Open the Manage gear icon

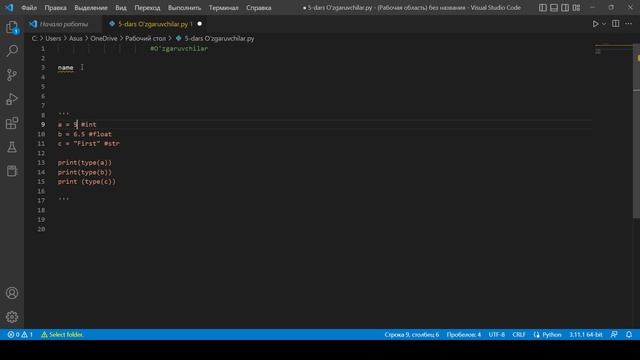coord(12,317)
